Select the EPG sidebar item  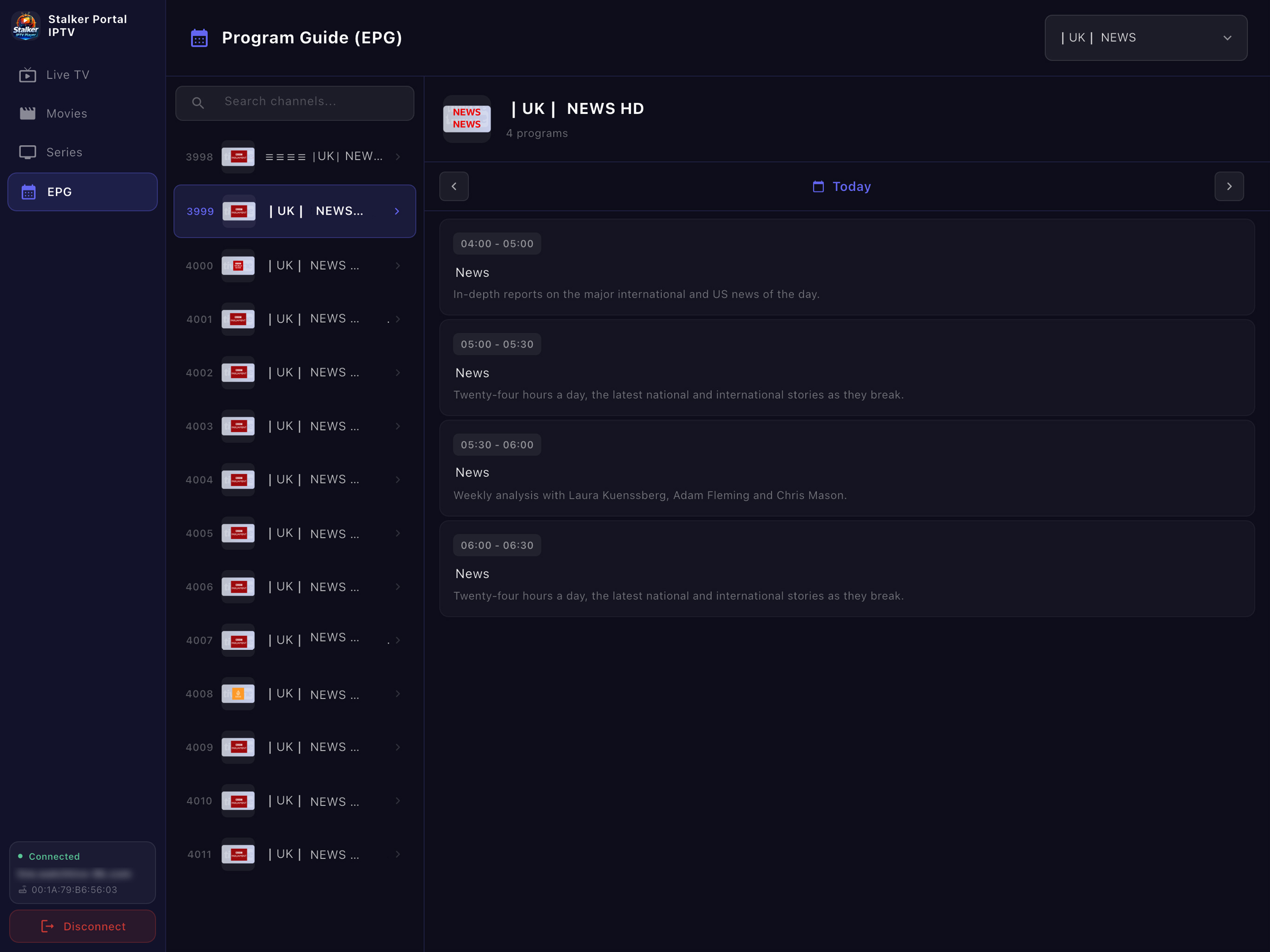pos(82,192)
